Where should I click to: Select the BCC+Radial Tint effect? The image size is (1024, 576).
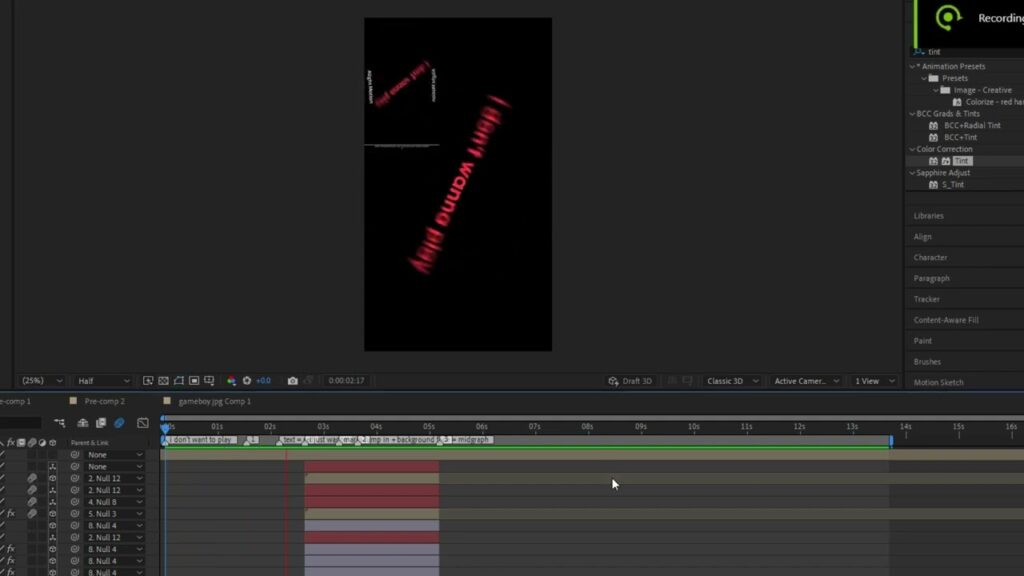pyautogui.click(x=972, y=126)
